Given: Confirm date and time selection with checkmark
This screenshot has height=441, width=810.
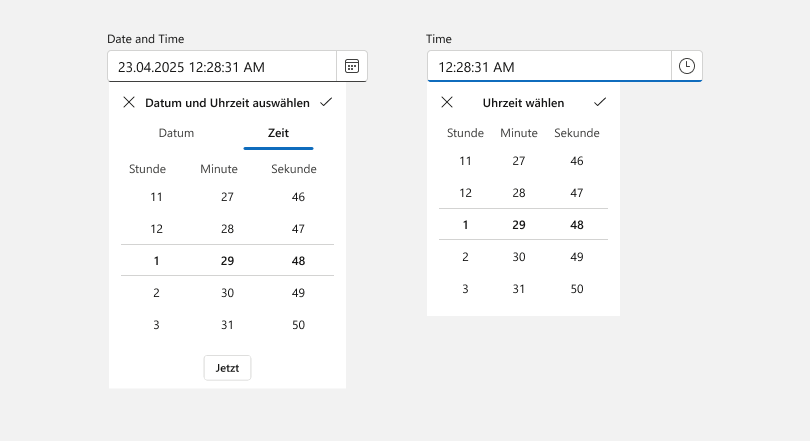Looking at the screenshot, I should tap(327, 102).
